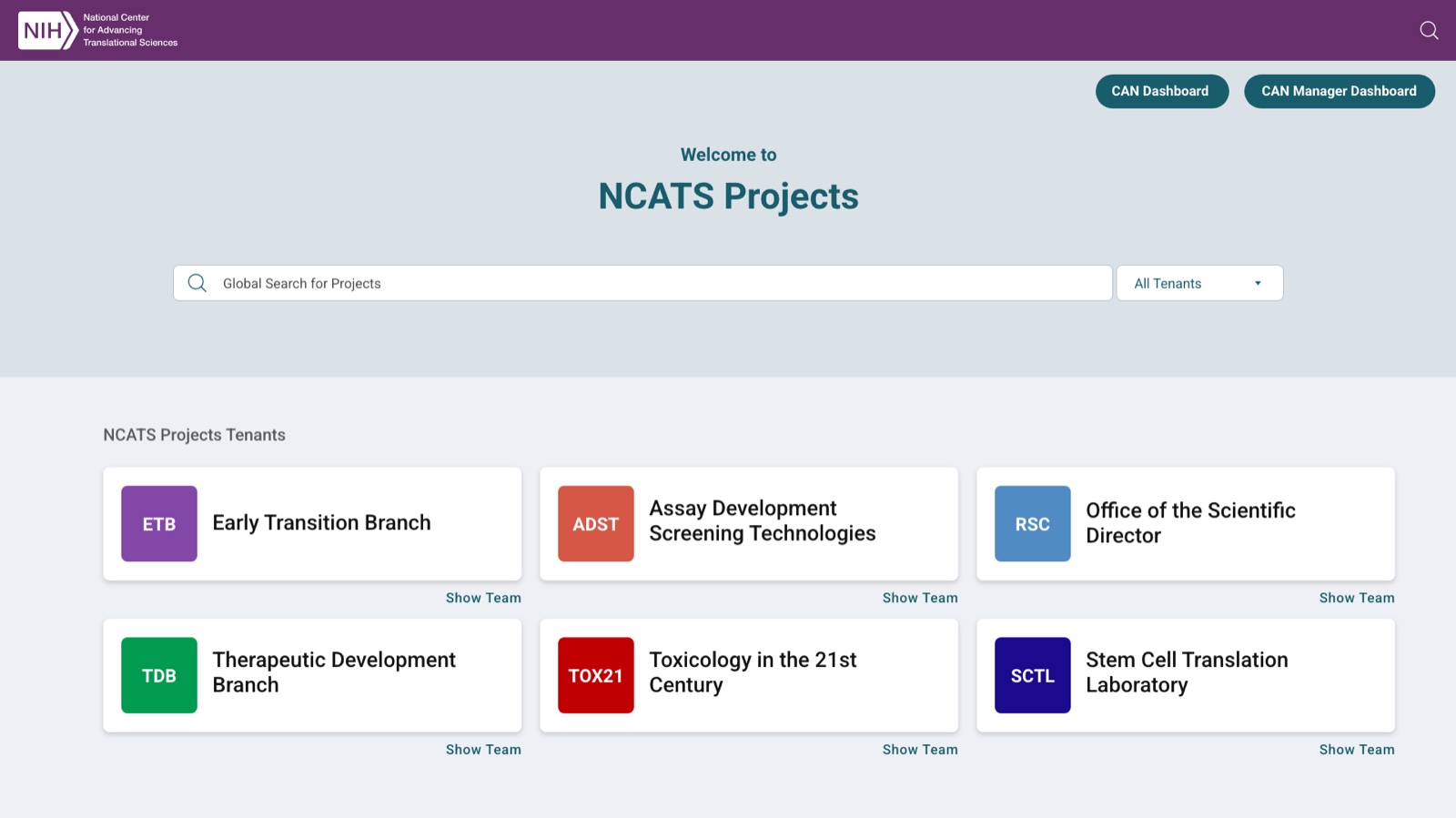
Task: Open the header search magnifier icon
Action: (1429, 30)
